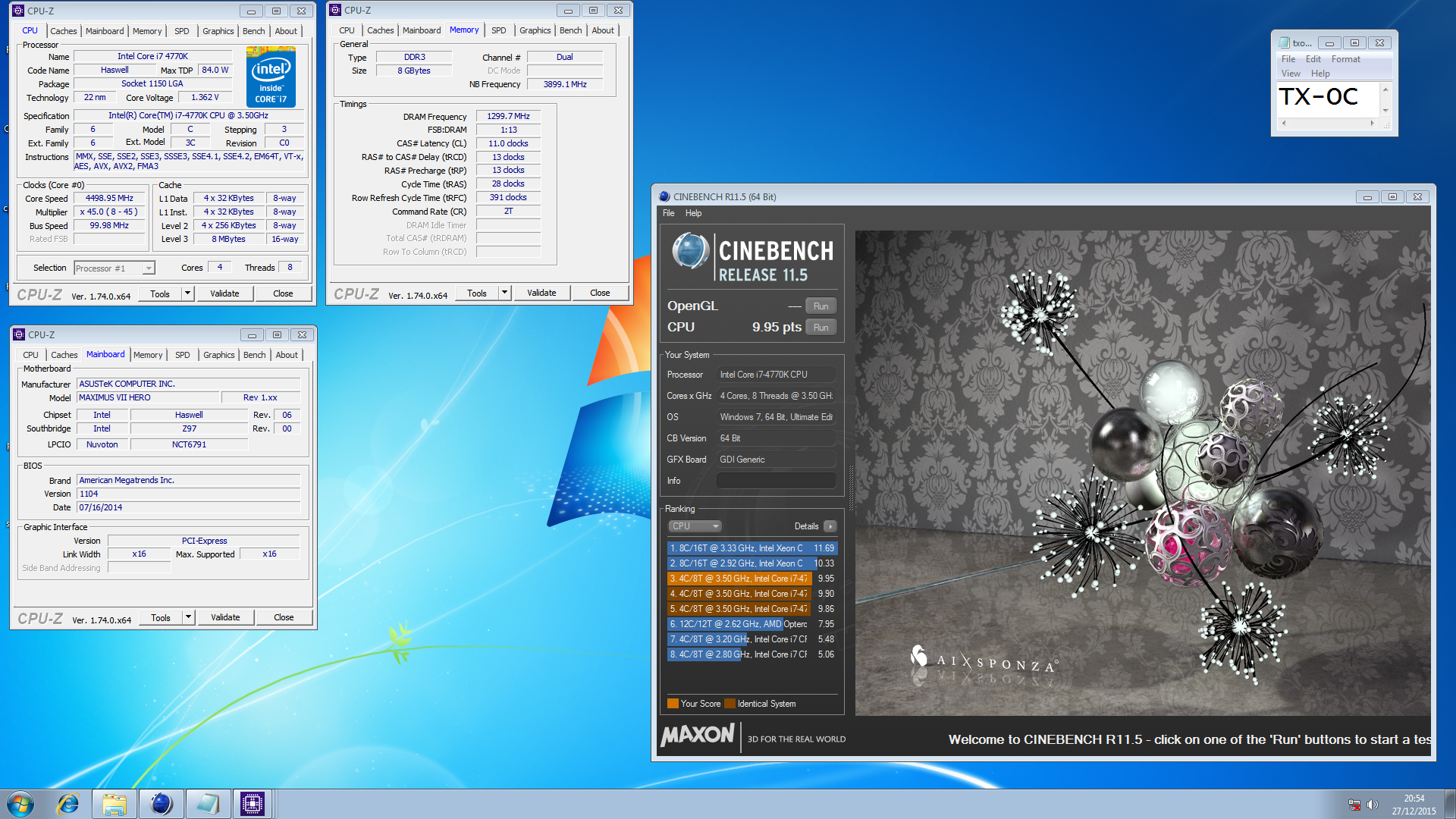Select Bench tab in CPU window
Screen dimensions: 1456x819
pos(254,31)
